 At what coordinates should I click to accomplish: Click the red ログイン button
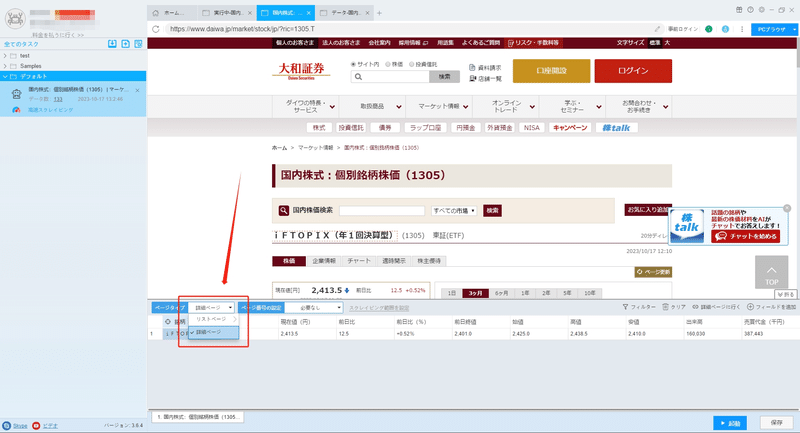[x=633, y=71]
